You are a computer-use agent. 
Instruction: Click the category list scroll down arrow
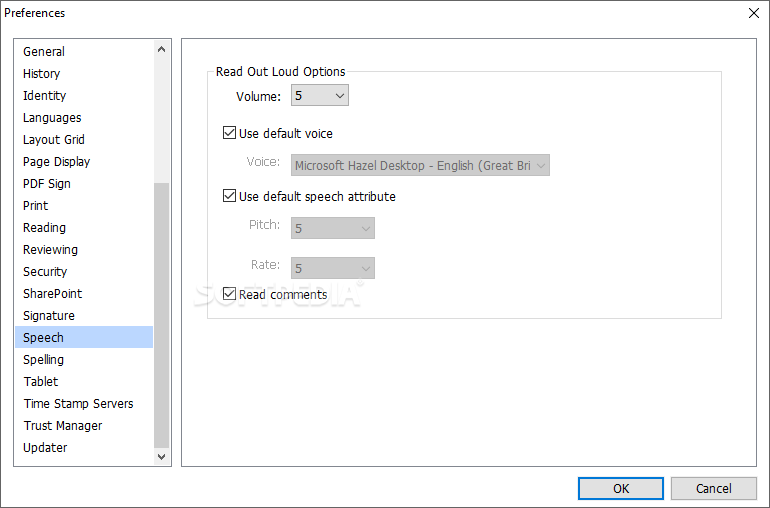(x=161, y=456)
